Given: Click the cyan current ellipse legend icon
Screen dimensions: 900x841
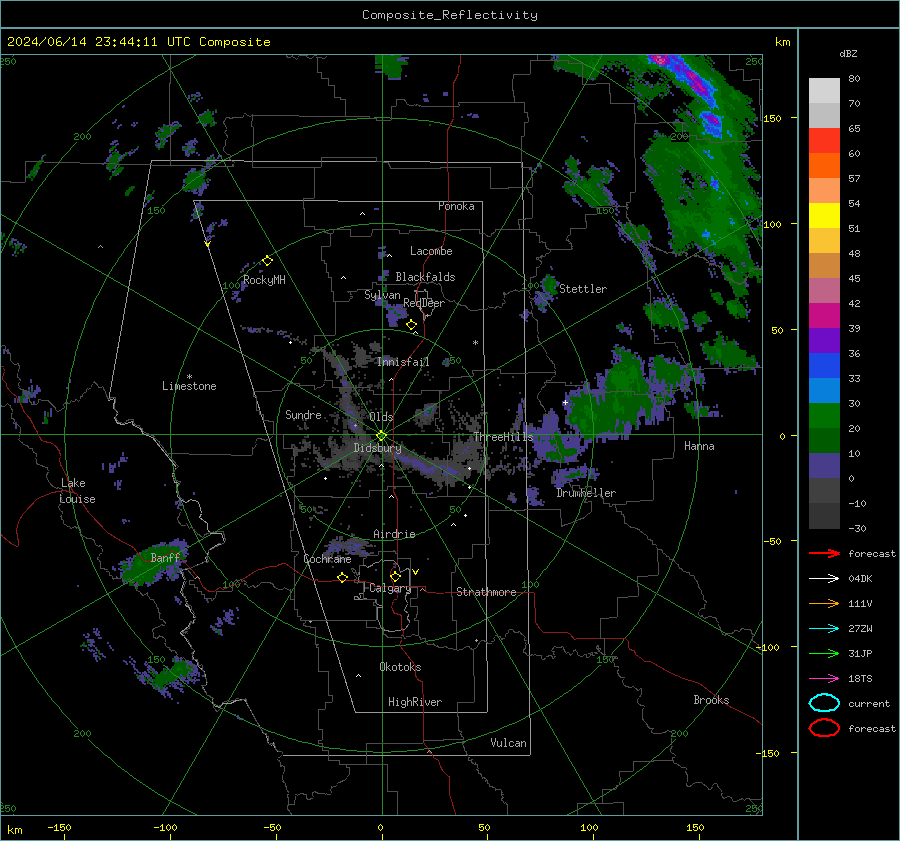Looking at the screenshot, I should (x=824, y=703).
